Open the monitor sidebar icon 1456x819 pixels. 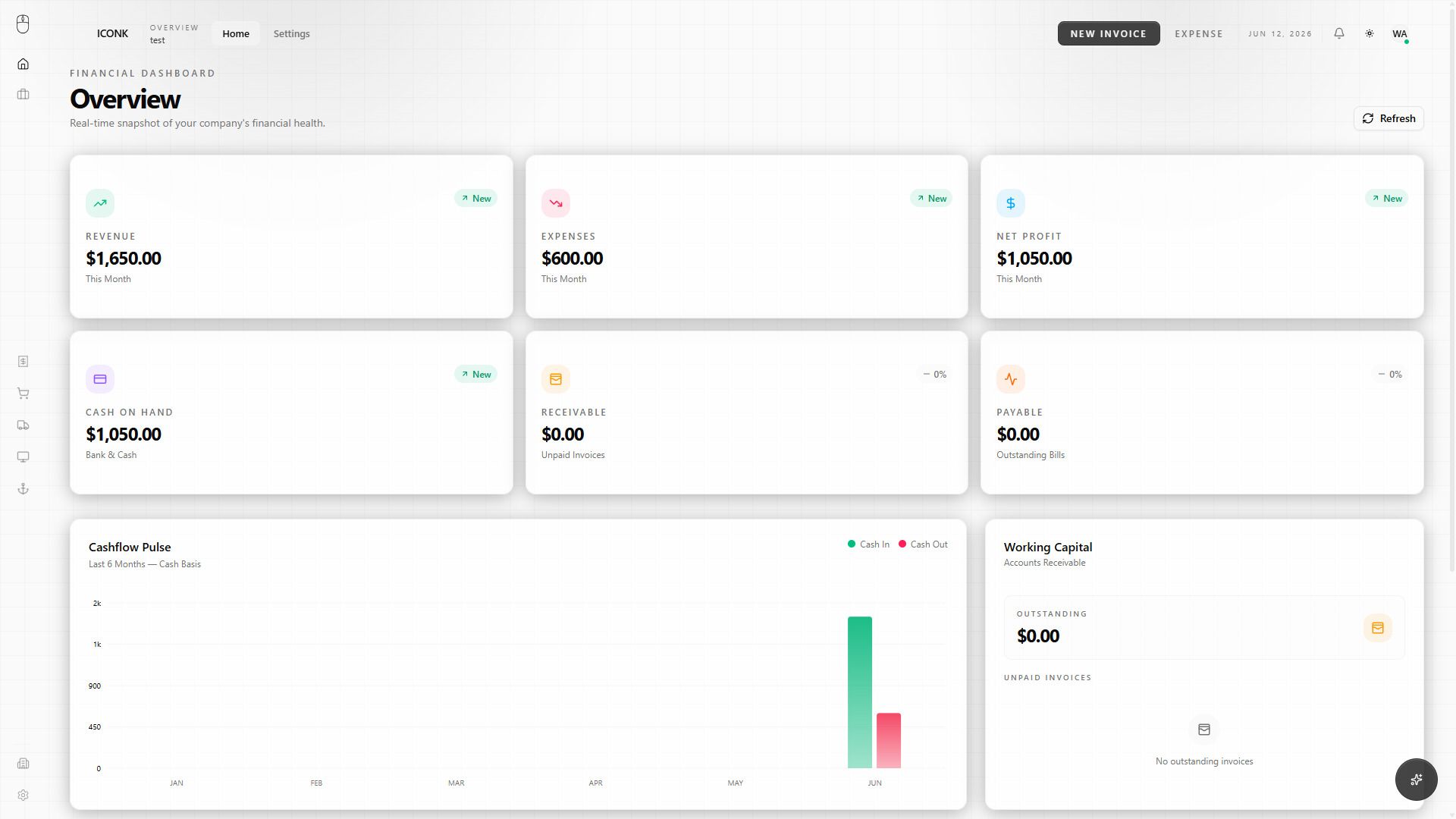coord(23,457)
